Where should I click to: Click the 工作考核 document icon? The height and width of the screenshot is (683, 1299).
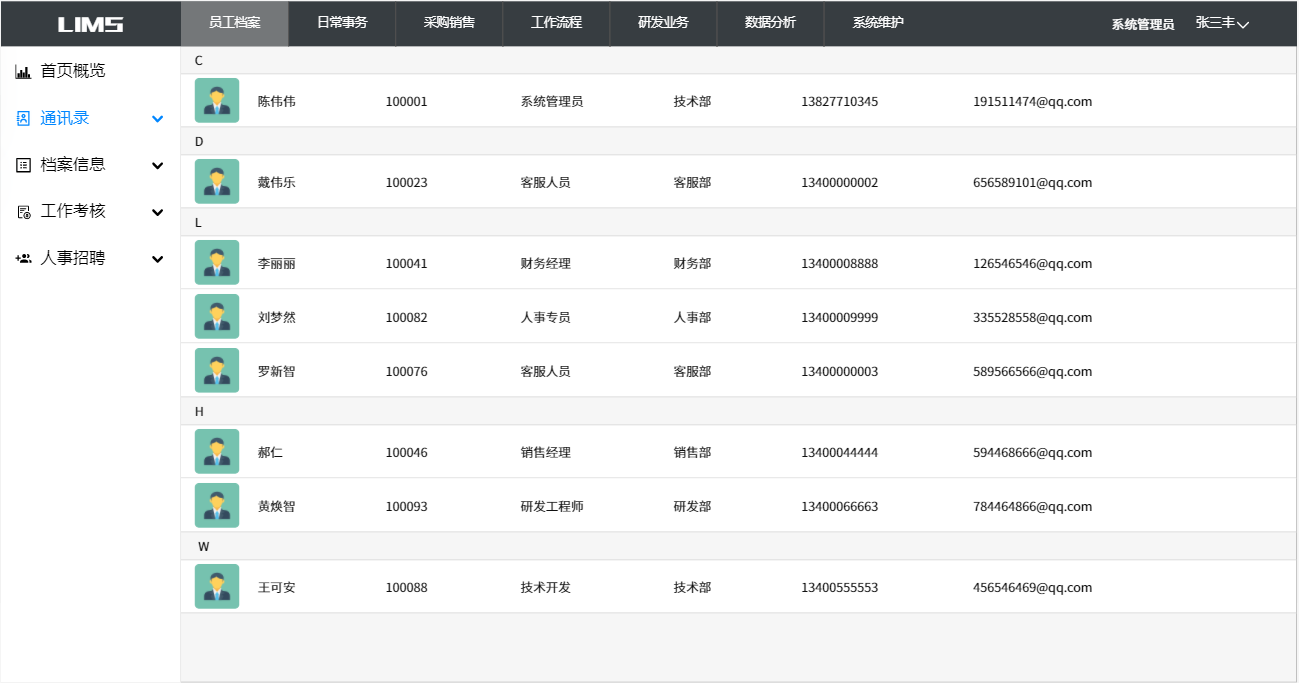pos(23,212)
